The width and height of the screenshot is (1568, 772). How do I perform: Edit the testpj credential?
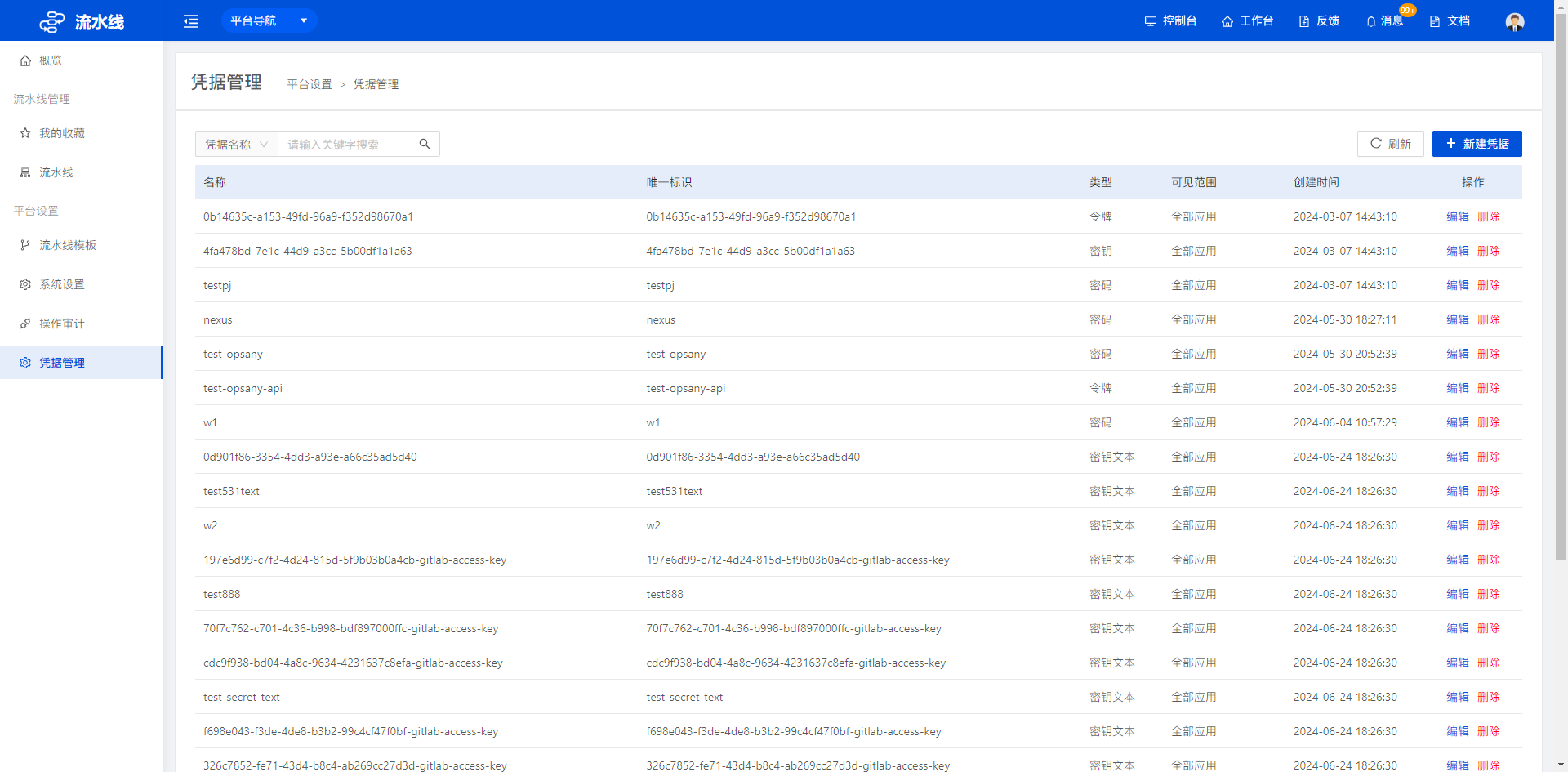point(1458,285)
